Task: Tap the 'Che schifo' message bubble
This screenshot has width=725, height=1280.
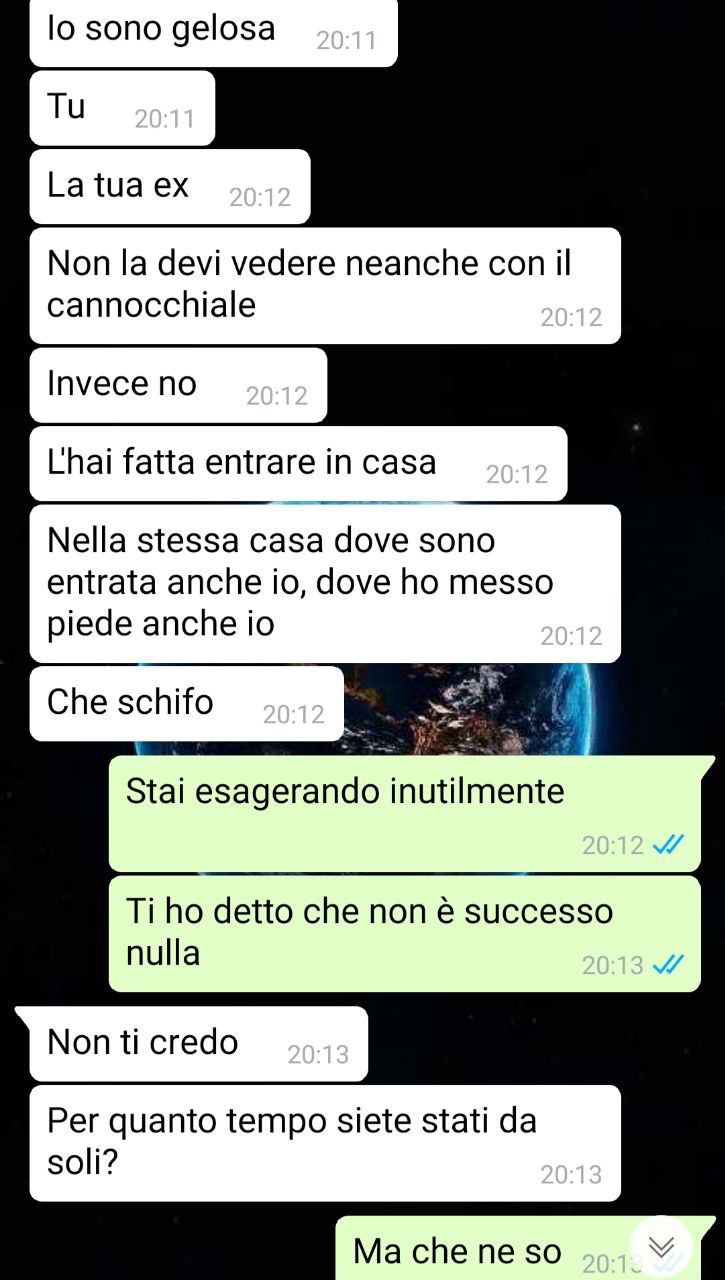Action: pos(186,704)
